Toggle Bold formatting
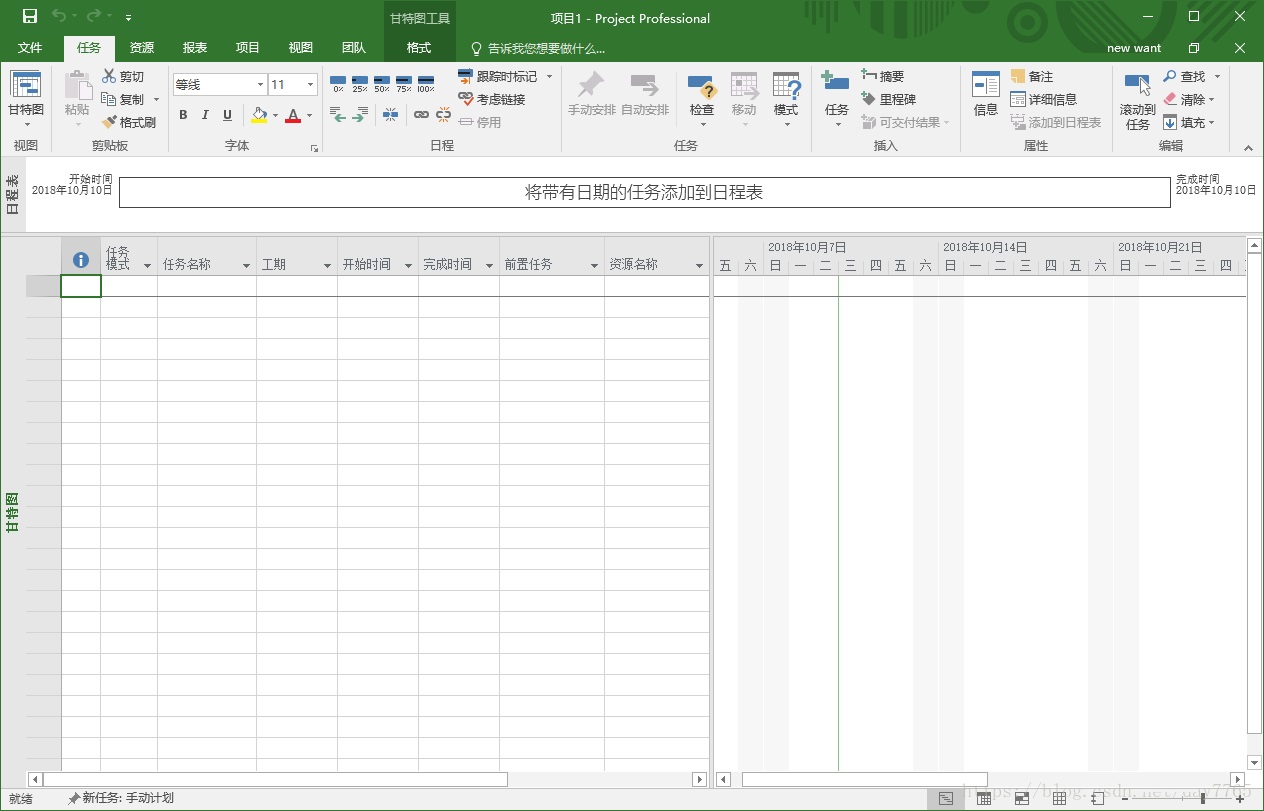 point(183,115)
